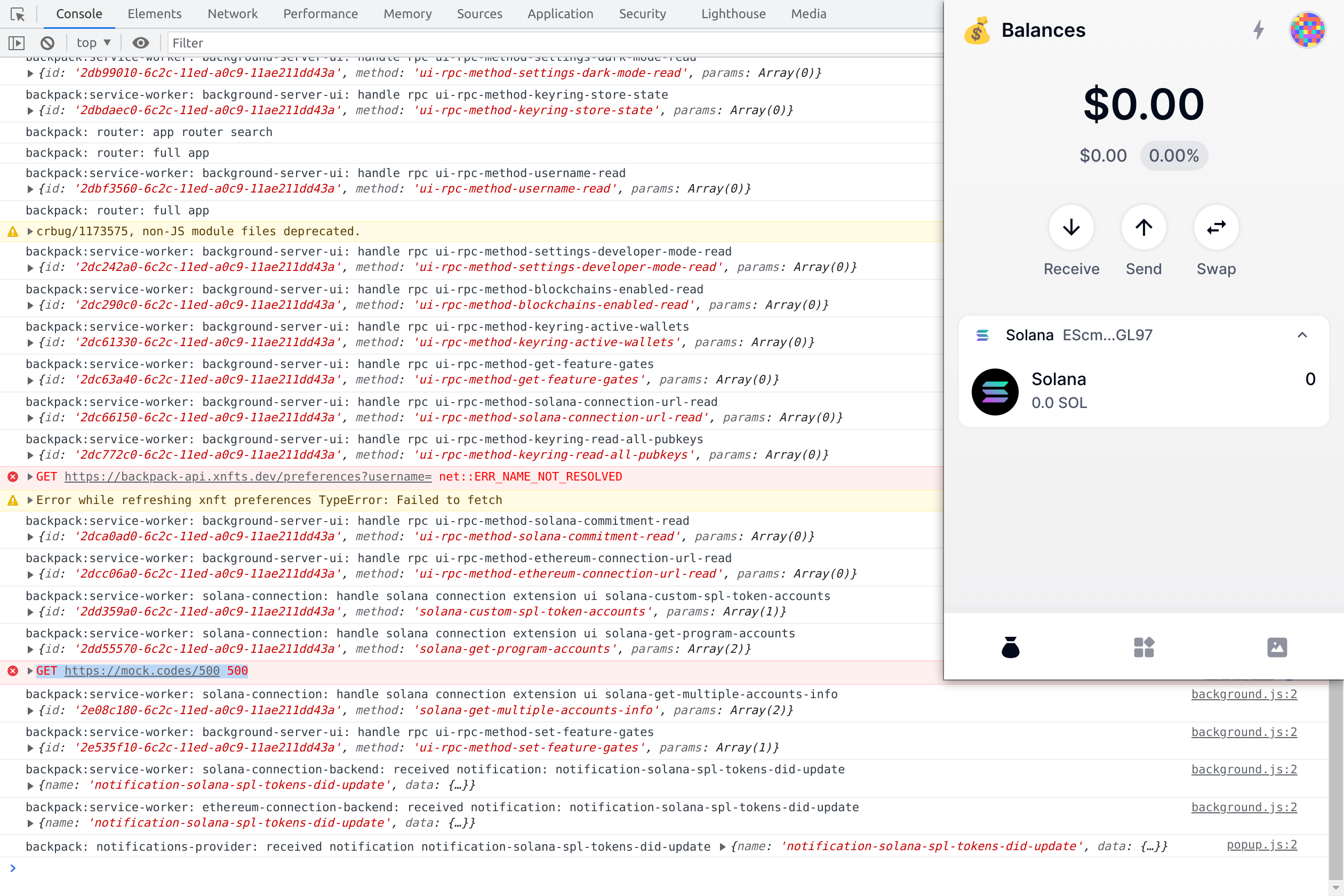Viewport: 1344px width, 896px height.
Task: Clear the console using the clear icon
Action: click(47, 43)
